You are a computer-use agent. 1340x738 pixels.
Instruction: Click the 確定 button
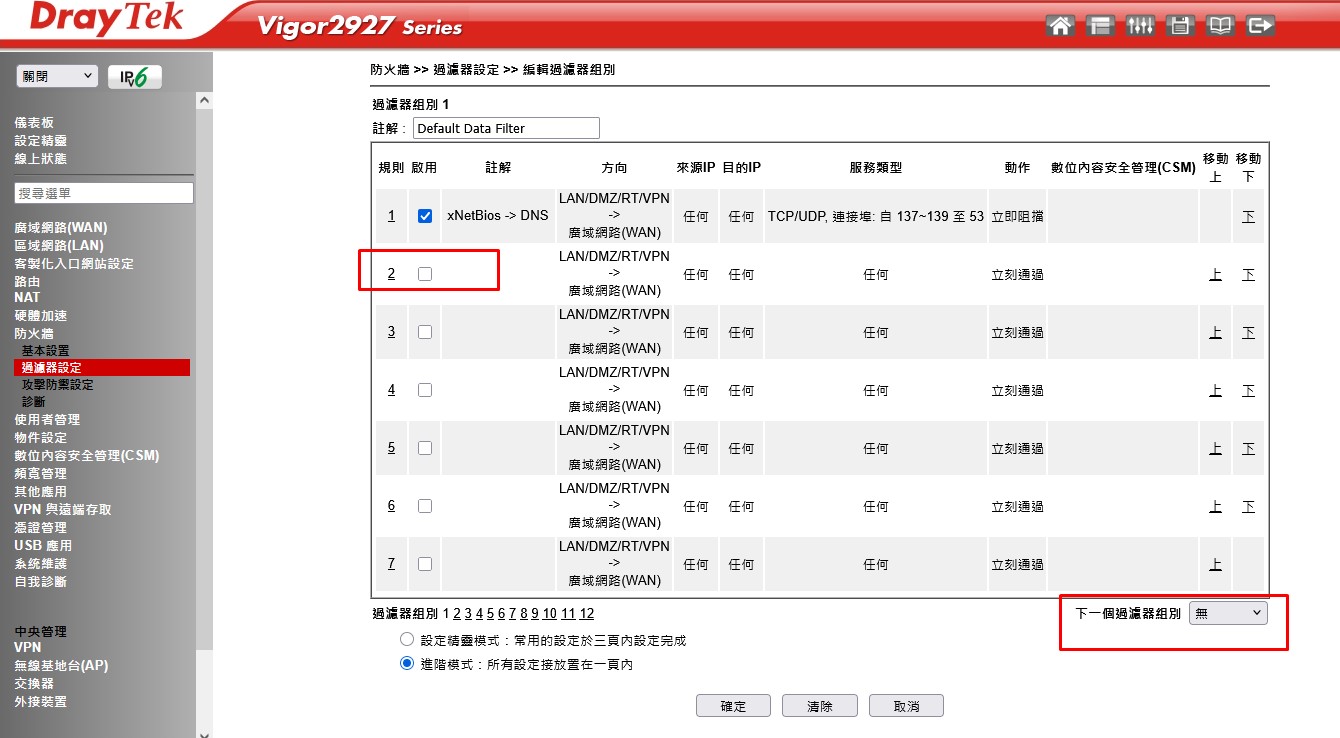coord(733,706)
